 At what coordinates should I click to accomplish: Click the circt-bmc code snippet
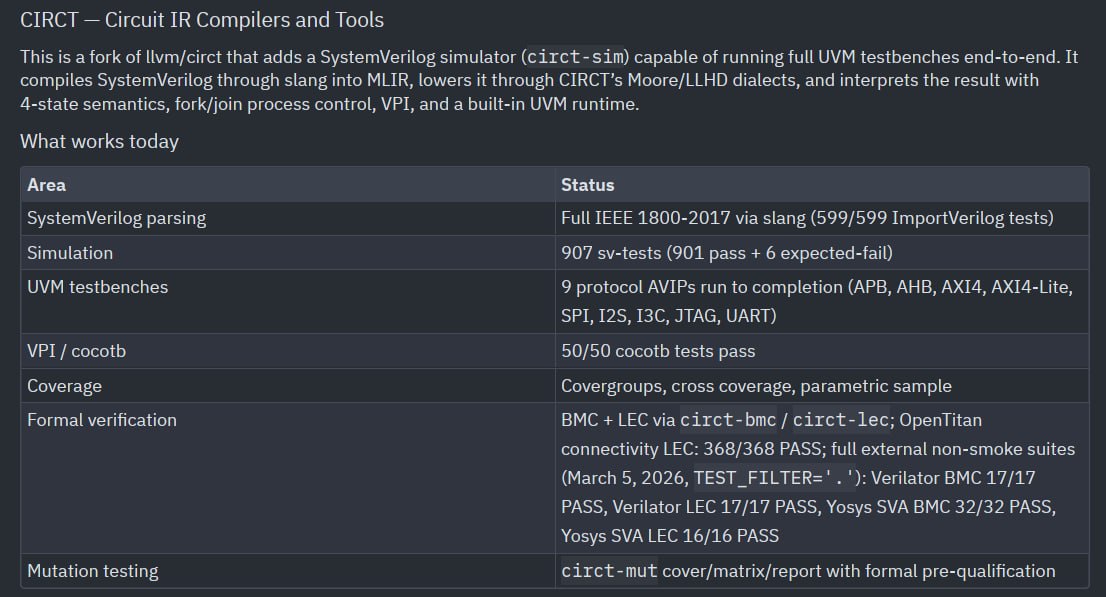point(728,420)
